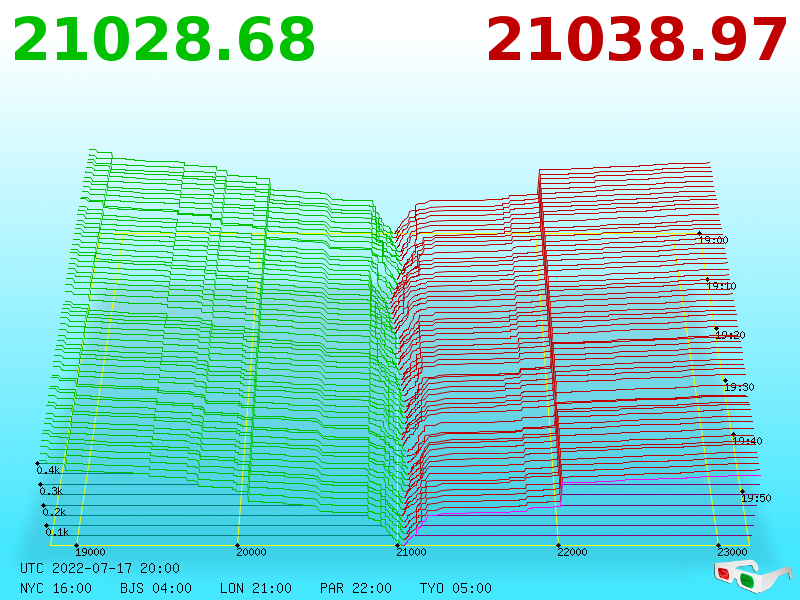The height and width of the screenshot is (600, 800).
Task: Click the 23000 price axis label
Action: tap(733, 552)
